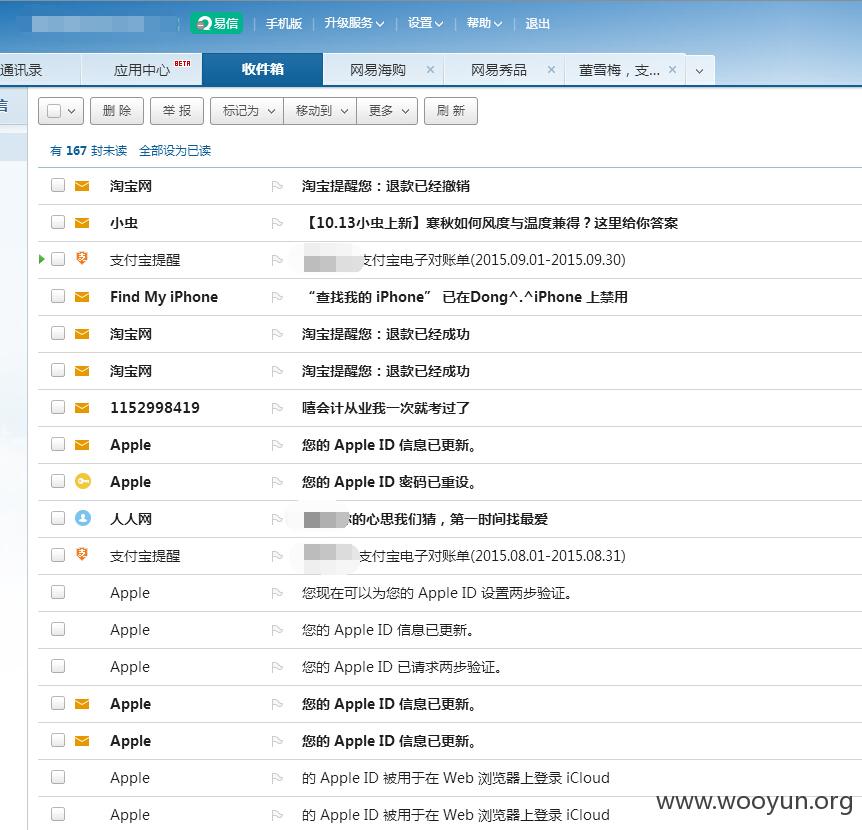Click the green 易信 icon in header
This screenshot has height=830, width=862.
[x=217, y=23]
